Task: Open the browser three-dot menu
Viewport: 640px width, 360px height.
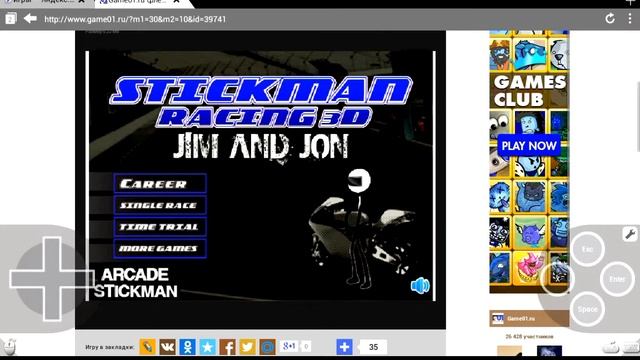Action: point(630,18)
